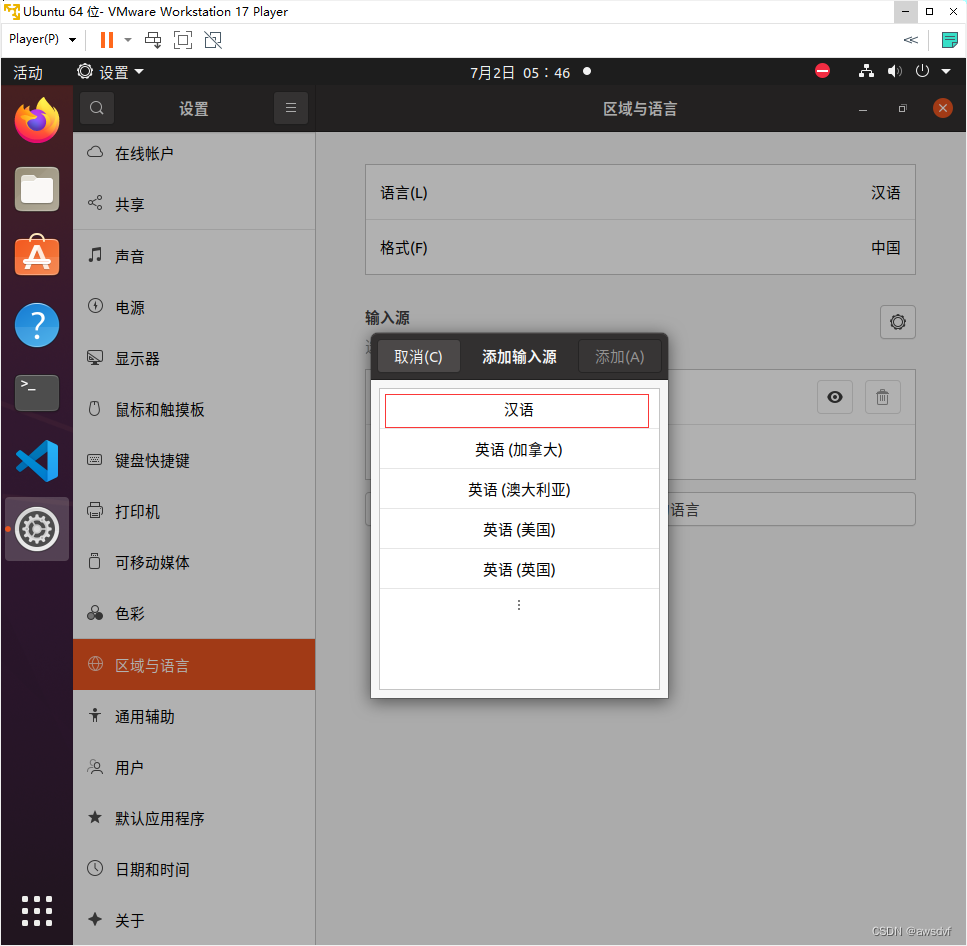Click the Settings gear icon in the dock
The width and height of the screenshot is (967, 946).
[x=37, y=529]
